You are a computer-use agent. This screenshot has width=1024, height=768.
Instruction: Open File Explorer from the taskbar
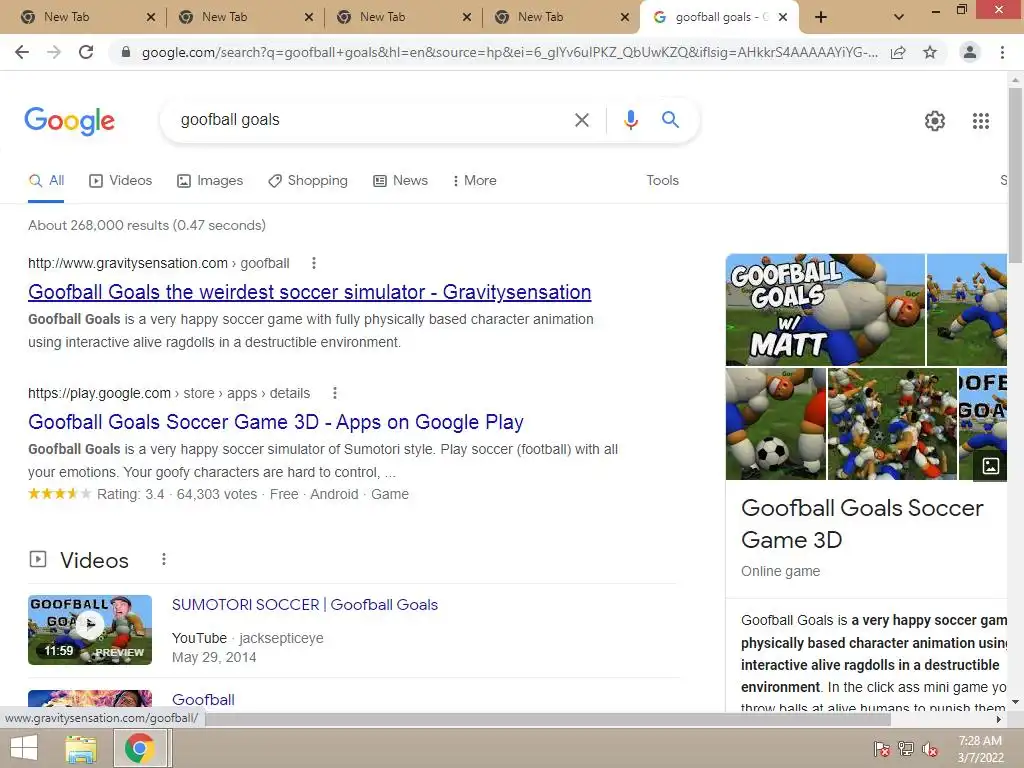(81, 748)
